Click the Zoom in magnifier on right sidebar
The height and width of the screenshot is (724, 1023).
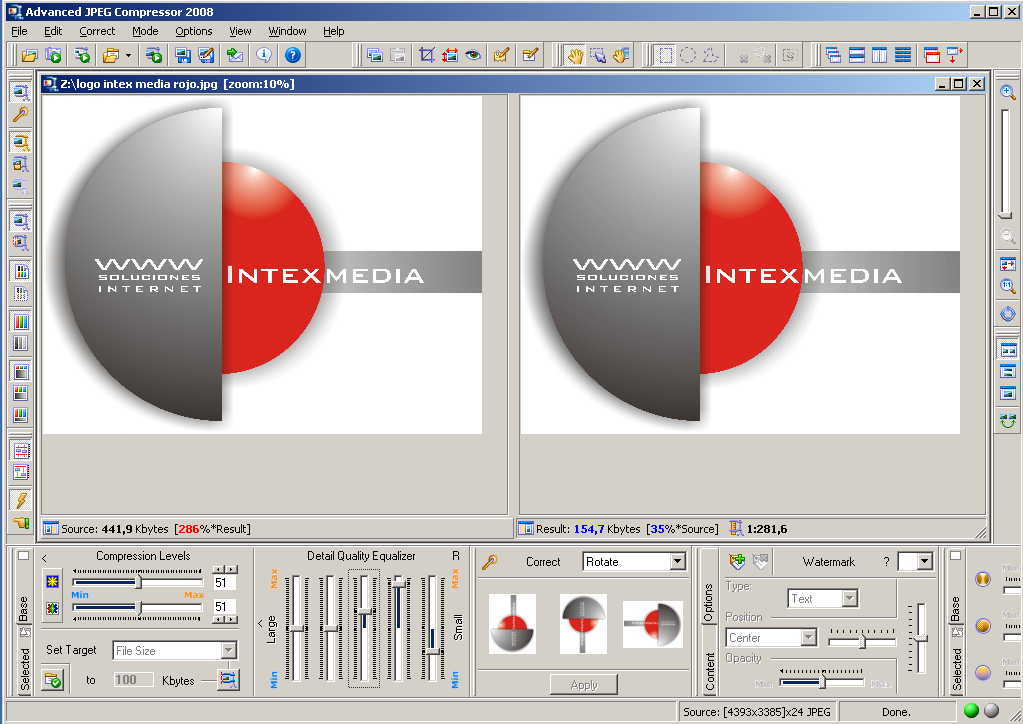pyautogui.click(x=1008, y=92)
